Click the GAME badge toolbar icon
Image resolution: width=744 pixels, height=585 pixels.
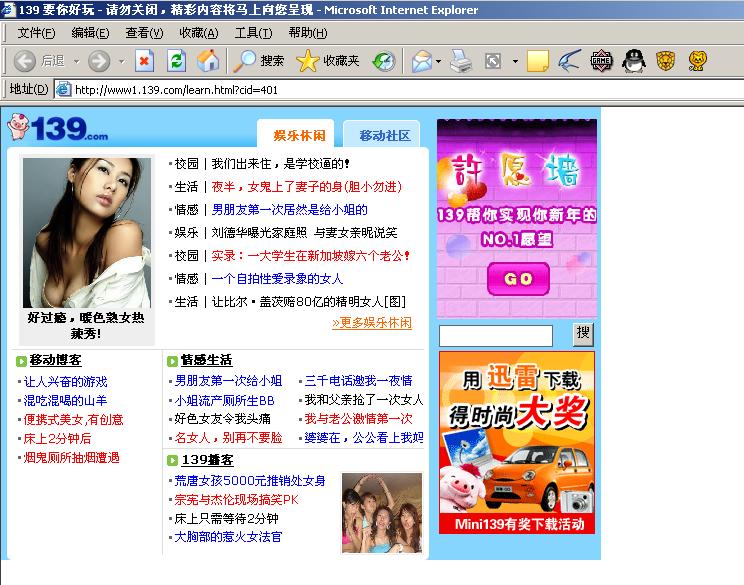[x=601, y=61]
